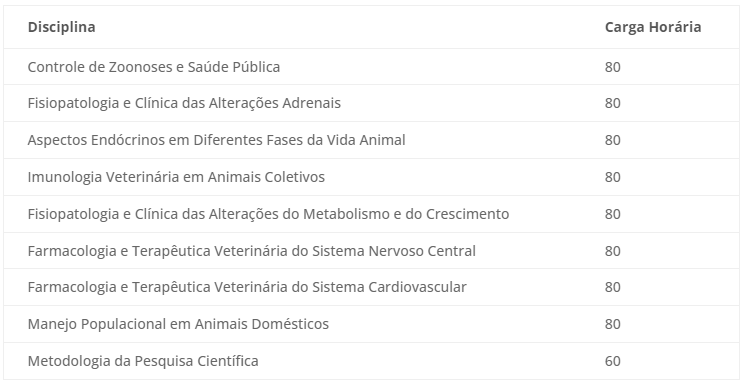
Task: Click 80 hours value for Metabolismo e Crescimento
Action: coord(612,214)
